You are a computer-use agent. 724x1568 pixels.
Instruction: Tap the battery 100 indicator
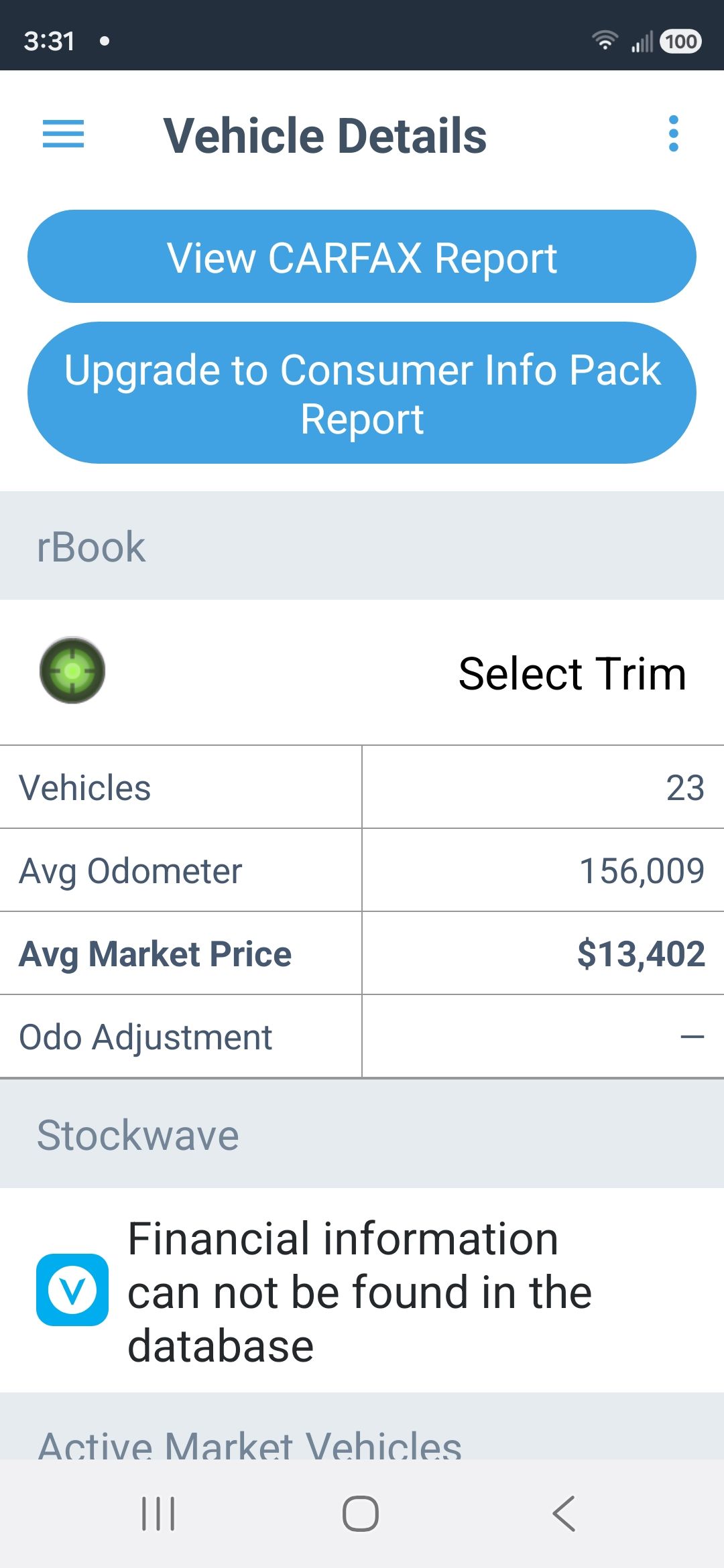coord(681,41)
